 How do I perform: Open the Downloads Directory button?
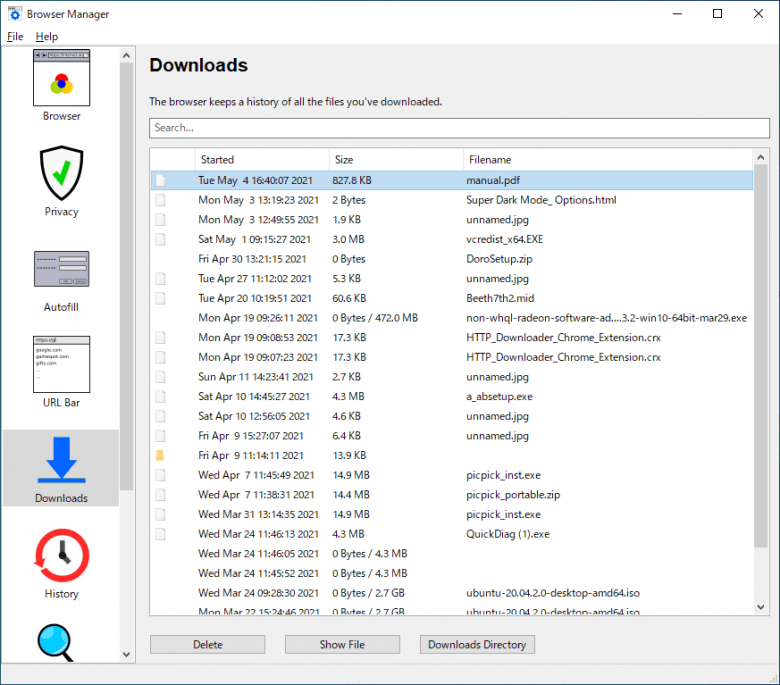click(477, 644)
